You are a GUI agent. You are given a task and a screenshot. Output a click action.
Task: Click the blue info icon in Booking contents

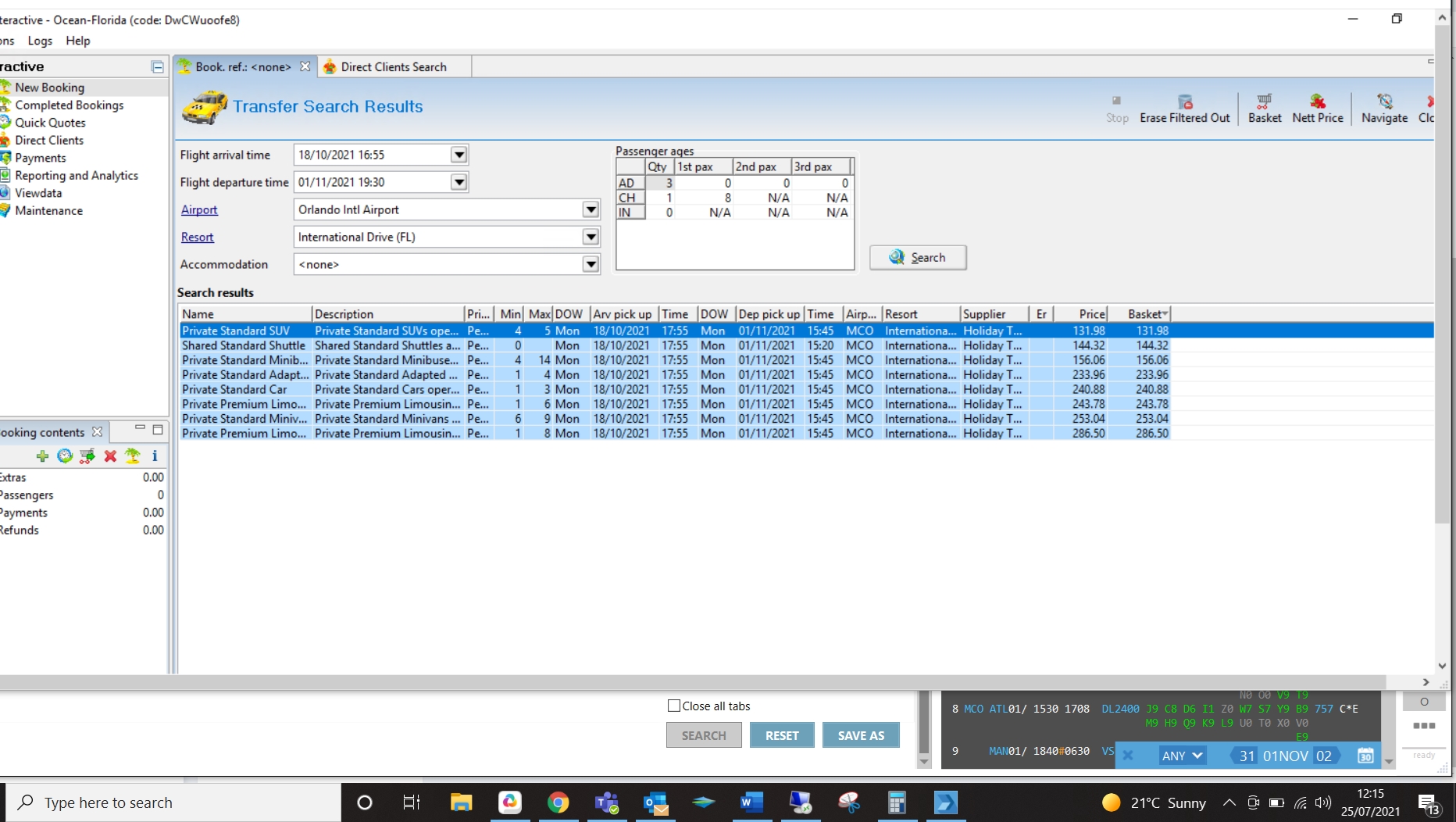click(155, 456)
